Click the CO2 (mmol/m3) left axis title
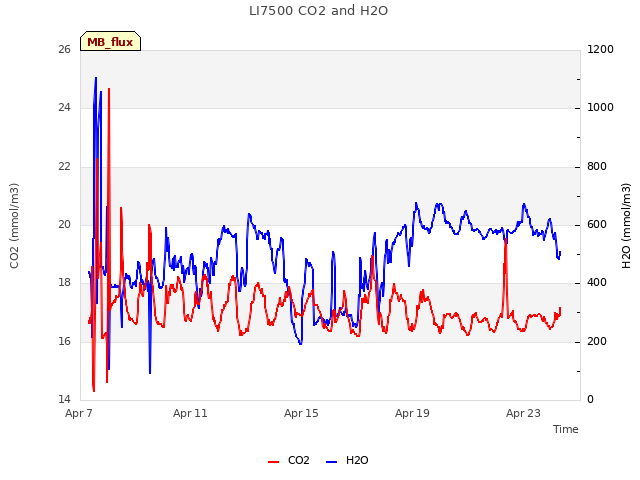This screenshot has height=480, width=640. coord(14,226)
